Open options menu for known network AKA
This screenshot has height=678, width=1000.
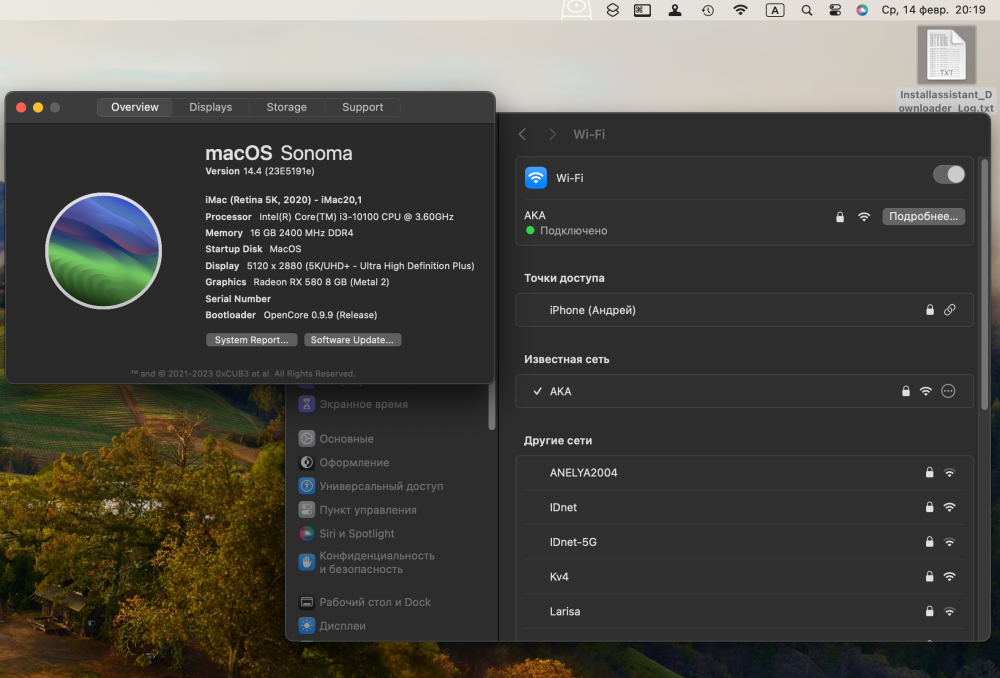click(x=948, y=391)
